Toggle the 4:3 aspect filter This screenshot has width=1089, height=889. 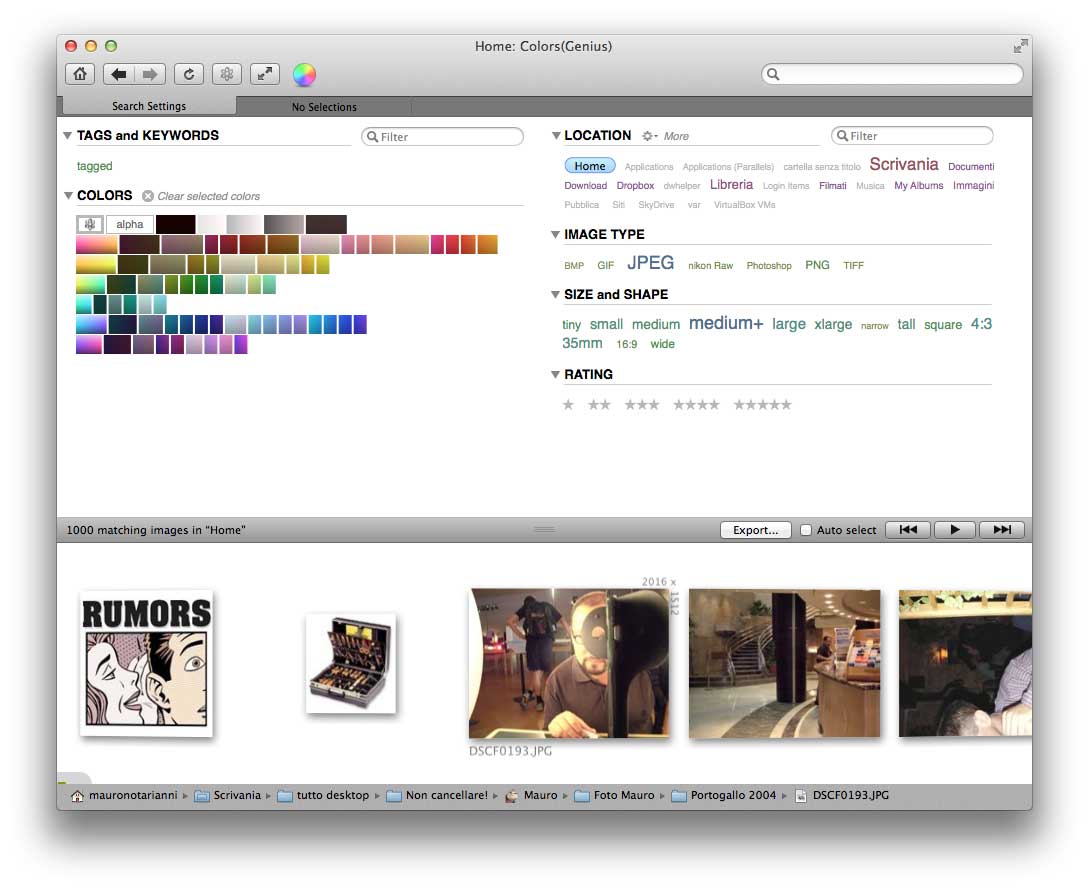click(981, 324)
